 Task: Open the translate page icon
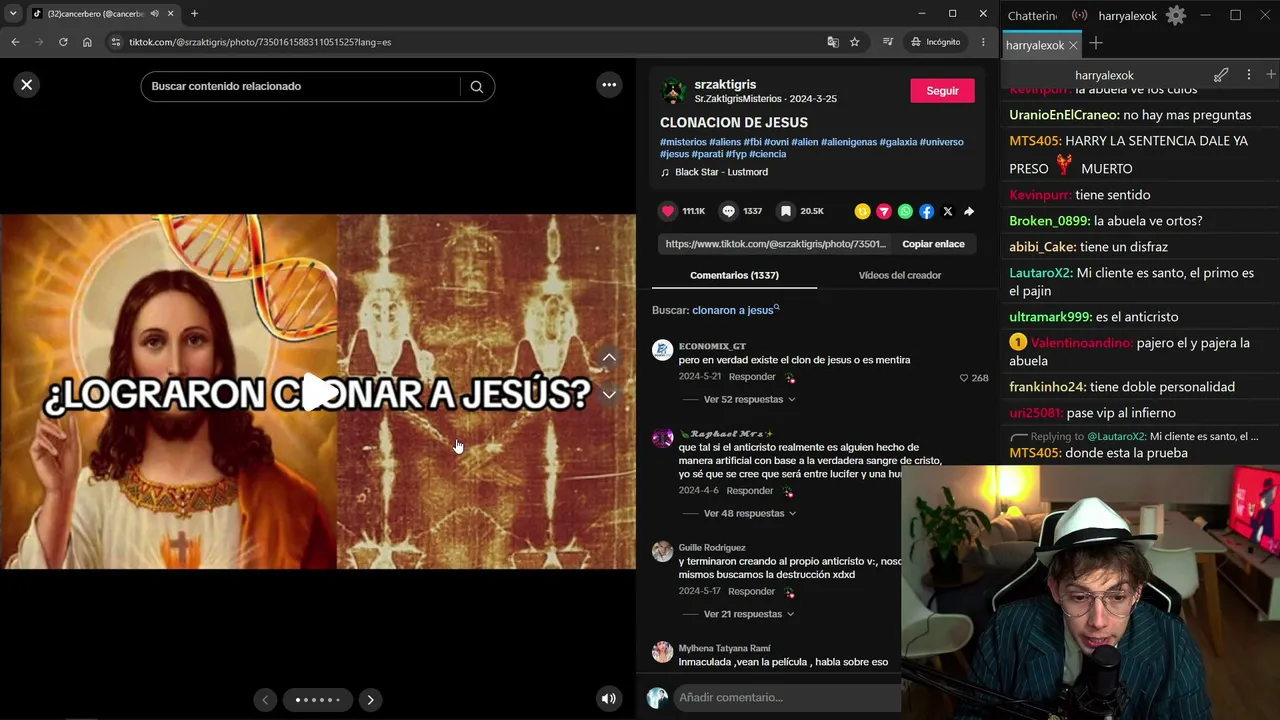pyautogui.click(x=833, y=42)
